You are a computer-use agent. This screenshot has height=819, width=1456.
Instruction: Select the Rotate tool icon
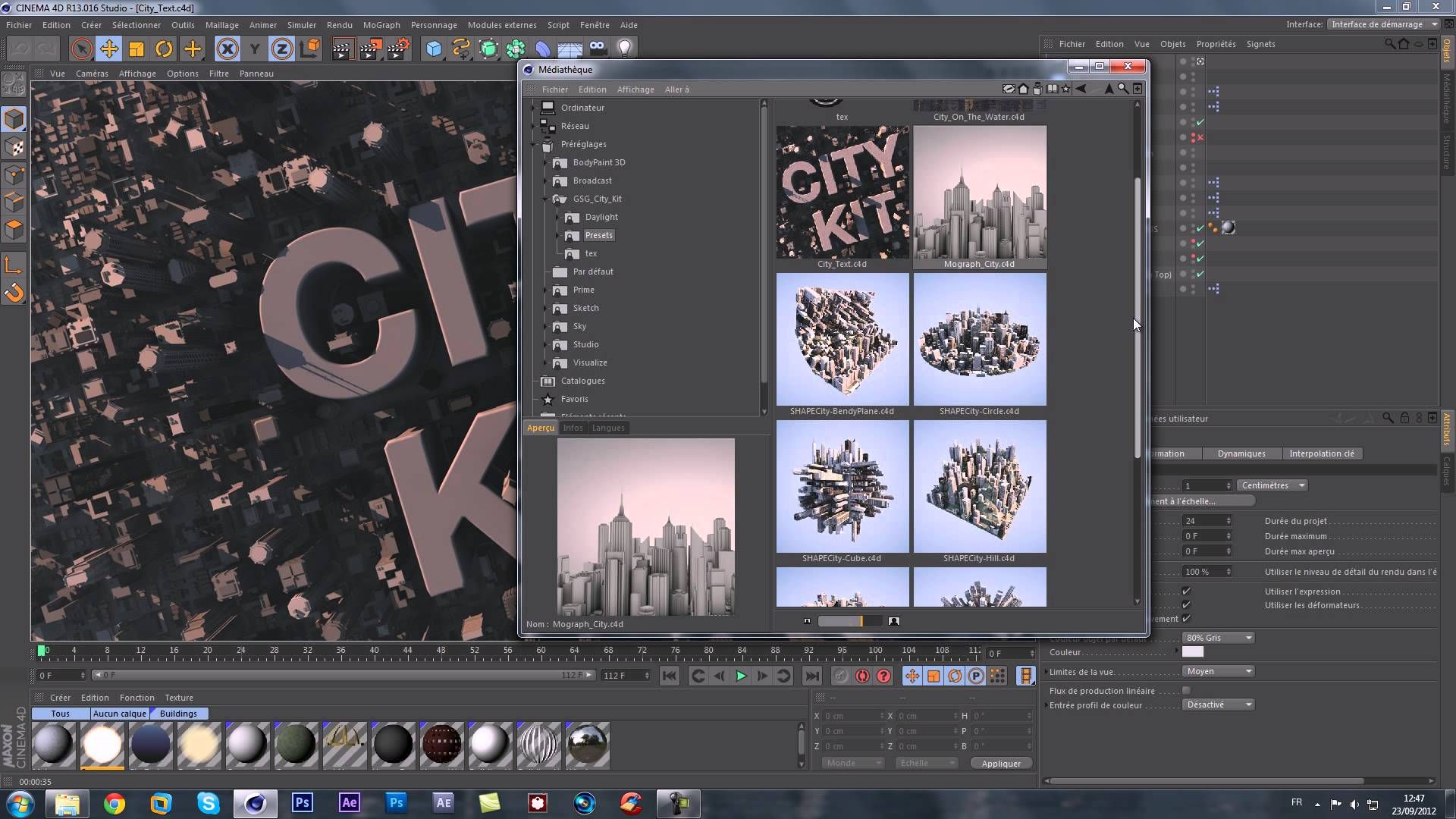point(164,50)
